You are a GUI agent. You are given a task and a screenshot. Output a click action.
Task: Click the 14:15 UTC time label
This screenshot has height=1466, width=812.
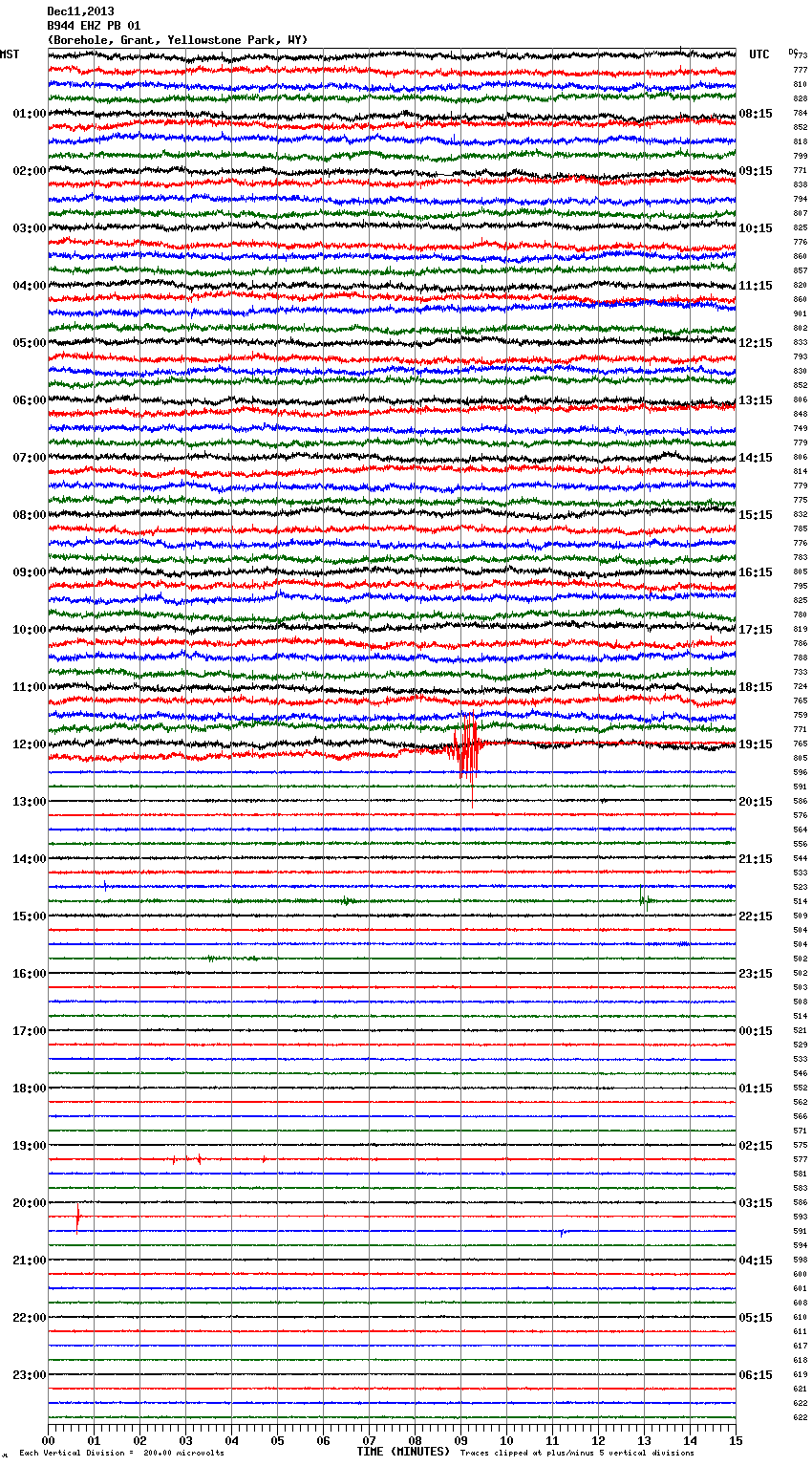(756, 458)
